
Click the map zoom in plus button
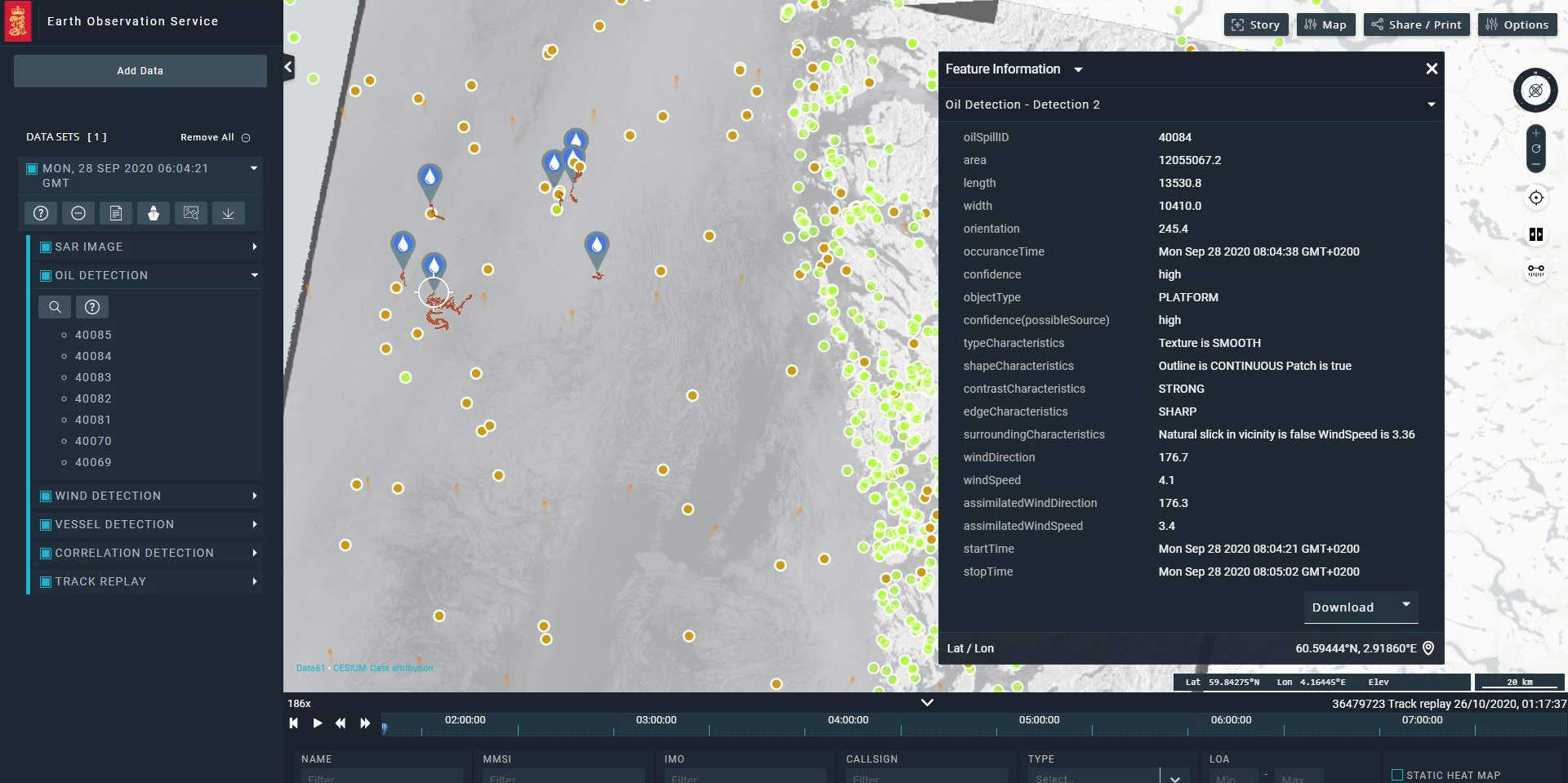[x=1536, y=134]
